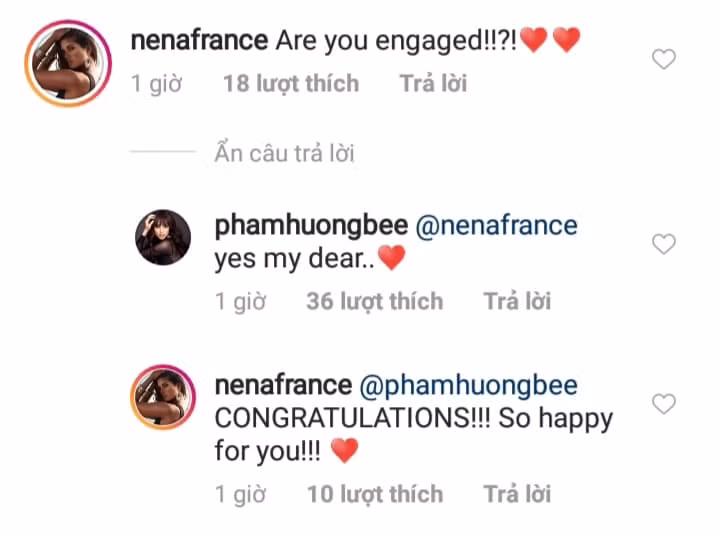Show who liked via "10 lượt thích"

374,493
